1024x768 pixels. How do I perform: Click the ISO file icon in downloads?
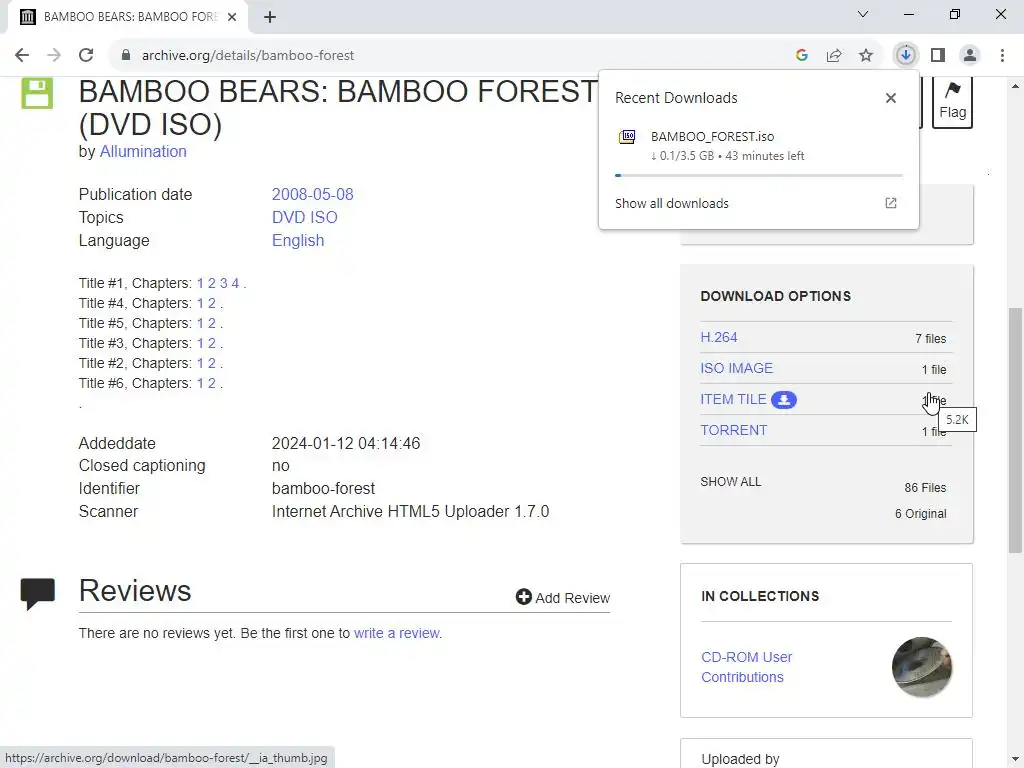[x=627, y=136]
